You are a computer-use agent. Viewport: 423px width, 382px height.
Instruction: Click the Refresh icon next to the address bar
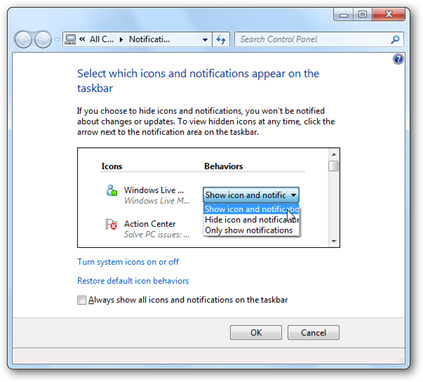(221, 40)
